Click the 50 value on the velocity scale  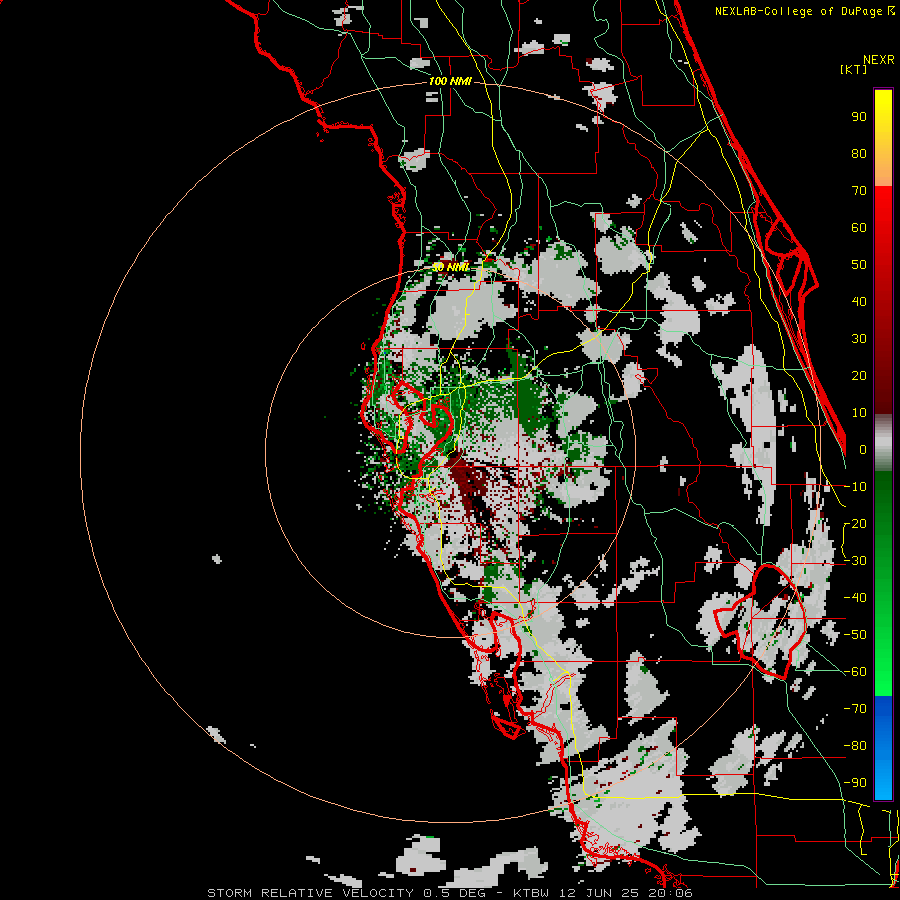click(859, 265)
